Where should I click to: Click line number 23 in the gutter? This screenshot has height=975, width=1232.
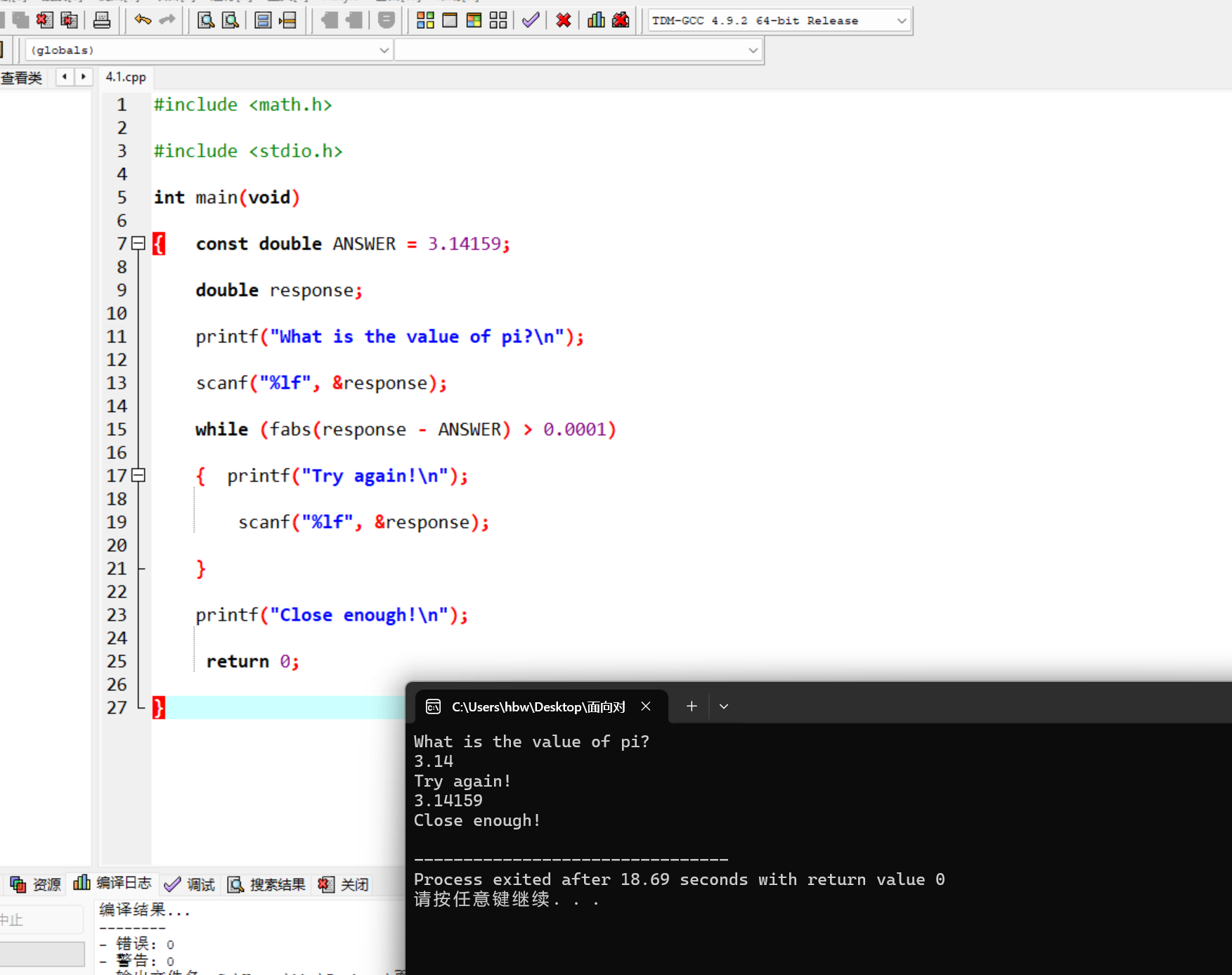click(117, 615)
